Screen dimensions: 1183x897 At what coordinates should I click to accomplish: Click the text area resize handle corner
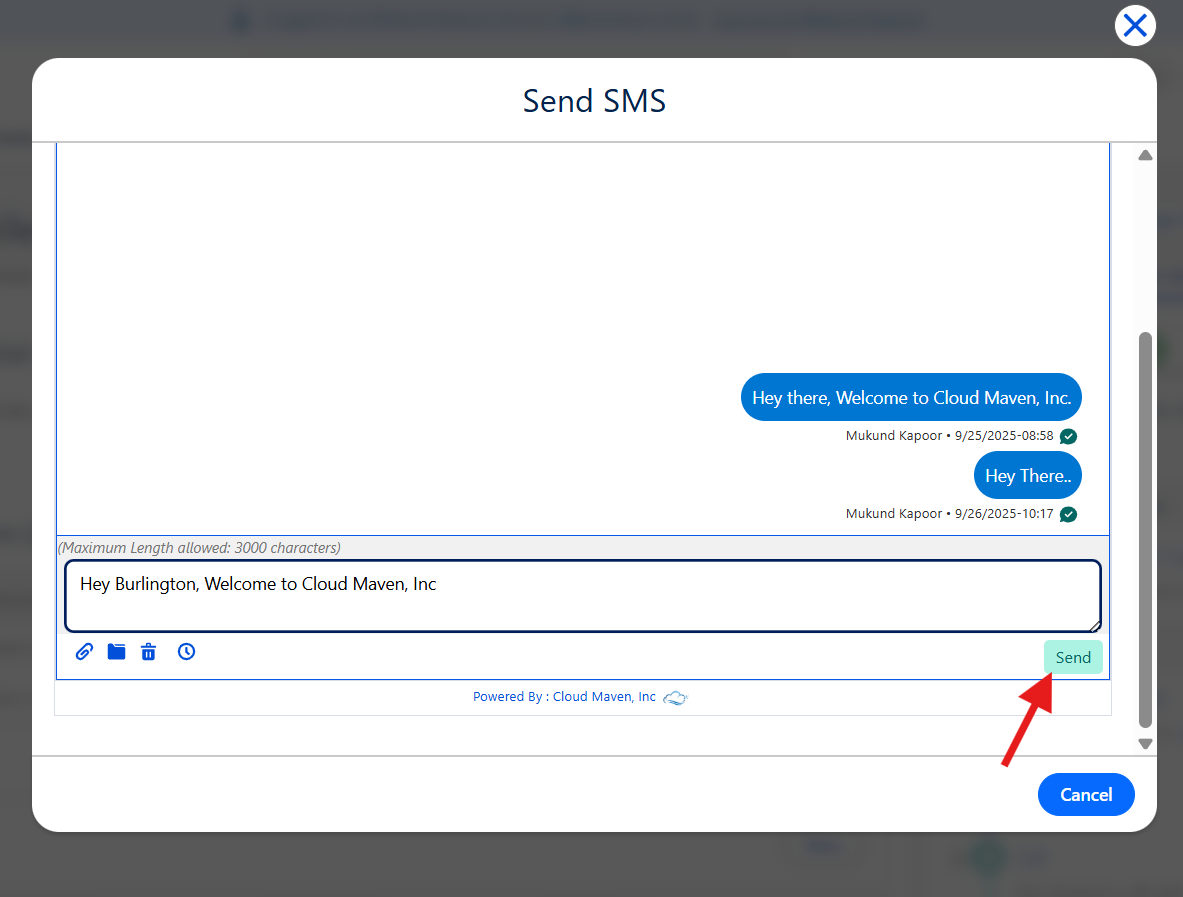(x=1095, y=626)
